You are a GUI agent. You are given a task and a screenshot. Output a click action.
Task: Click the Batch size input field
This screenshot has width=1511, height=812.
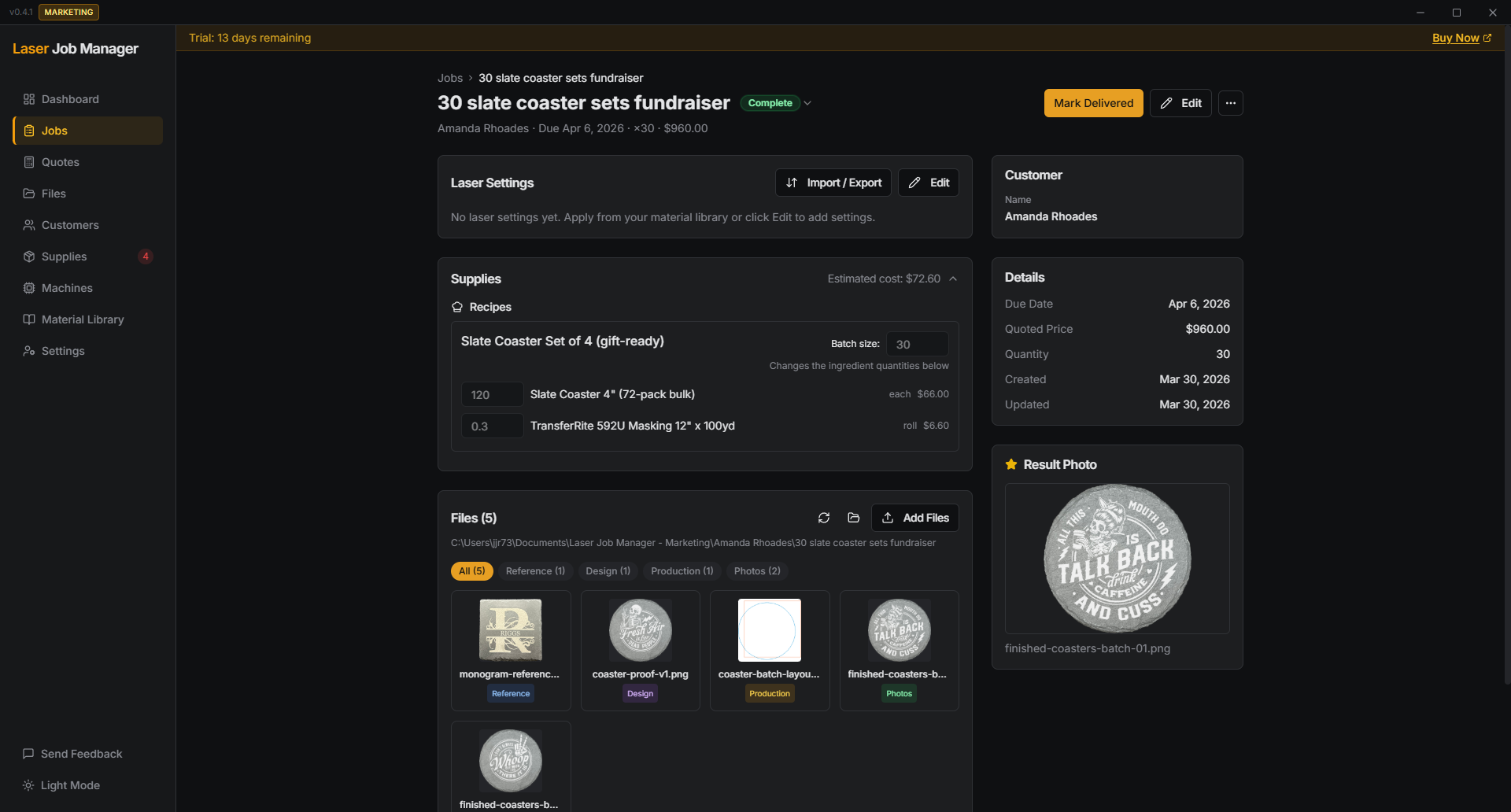(917, 344)
